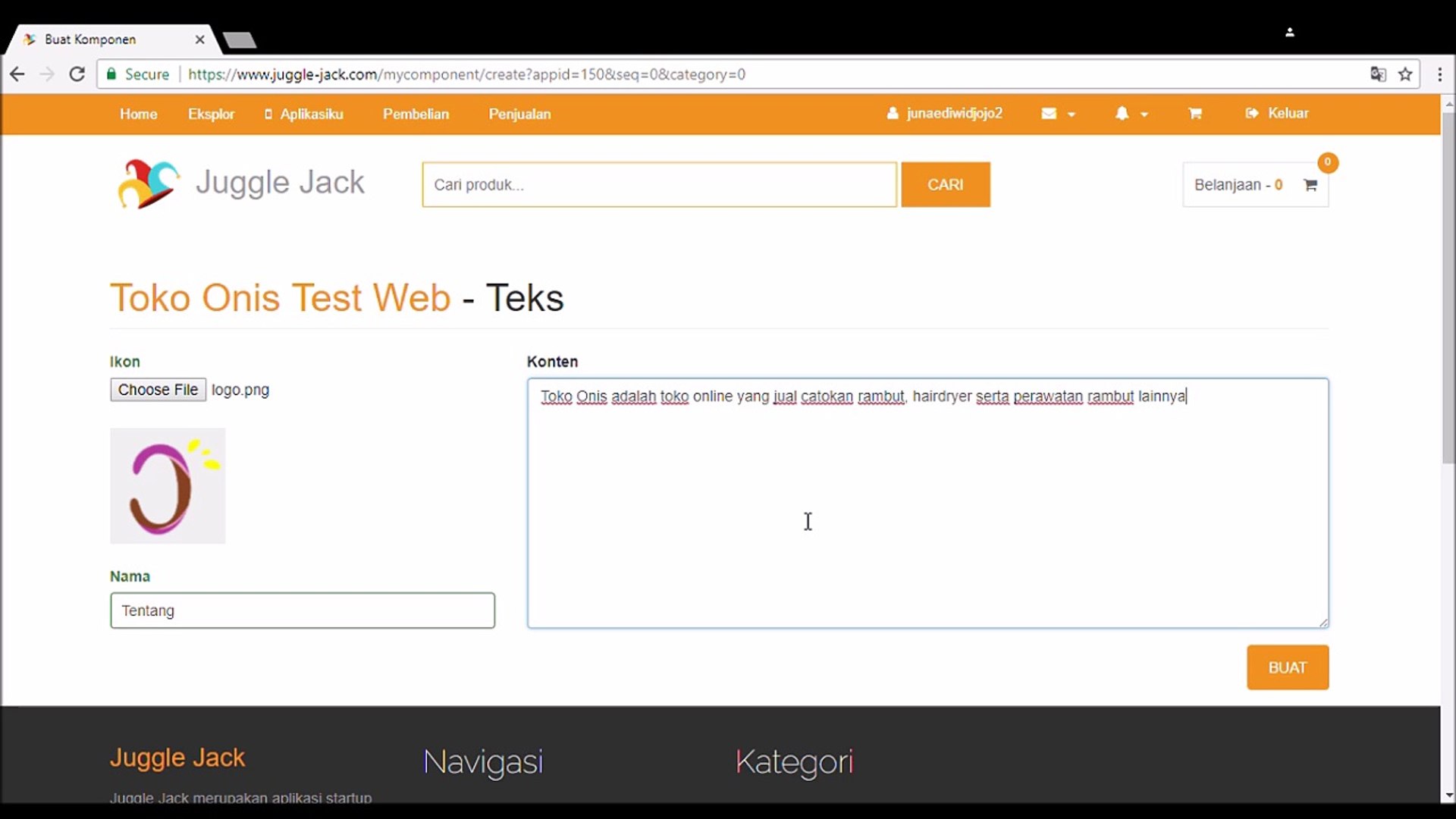
Task: Click the cart count badge showing 0
Action: (1328, 162)
